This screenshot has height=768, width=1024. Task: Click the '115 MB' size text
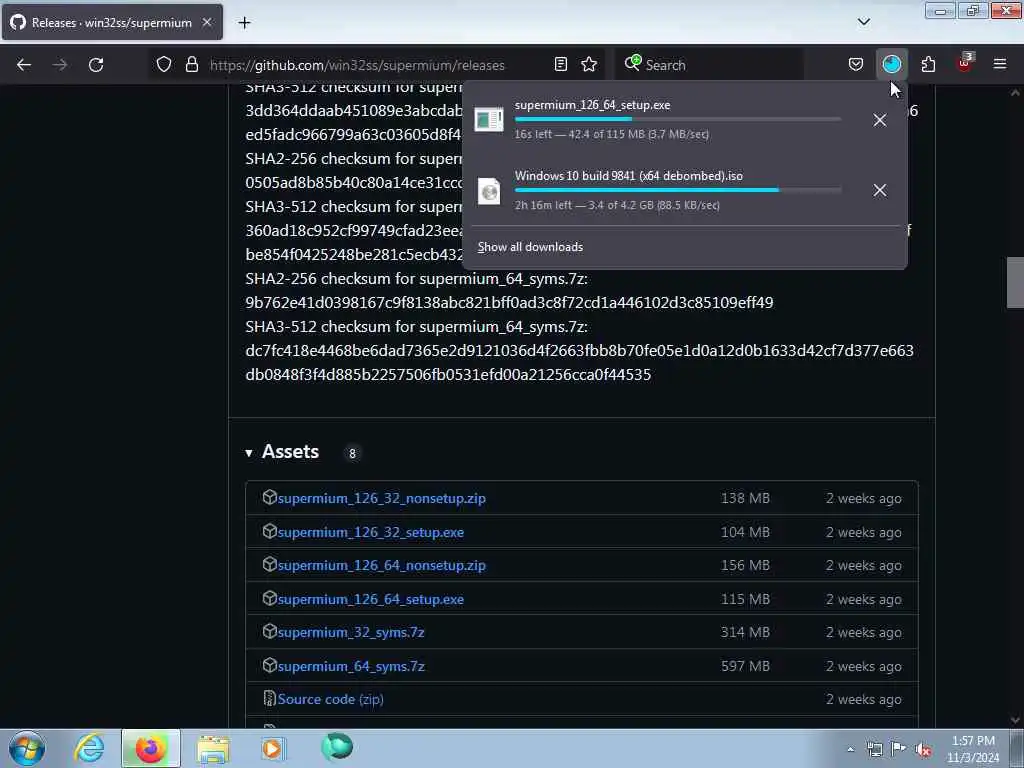coord(745,600)
